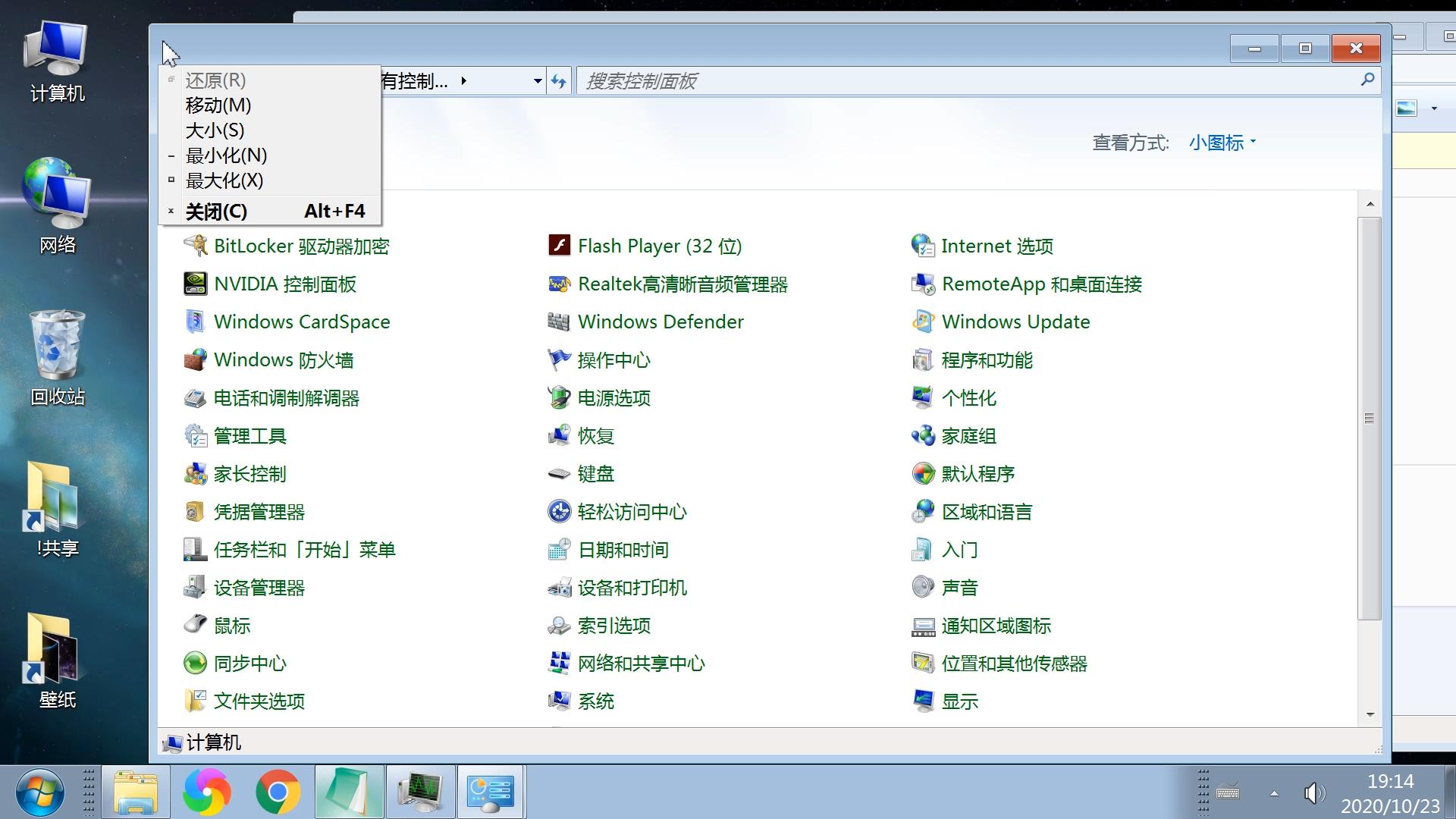
Task: Select 移动(M) from the window menu
Action: click(x=217, y=105)
